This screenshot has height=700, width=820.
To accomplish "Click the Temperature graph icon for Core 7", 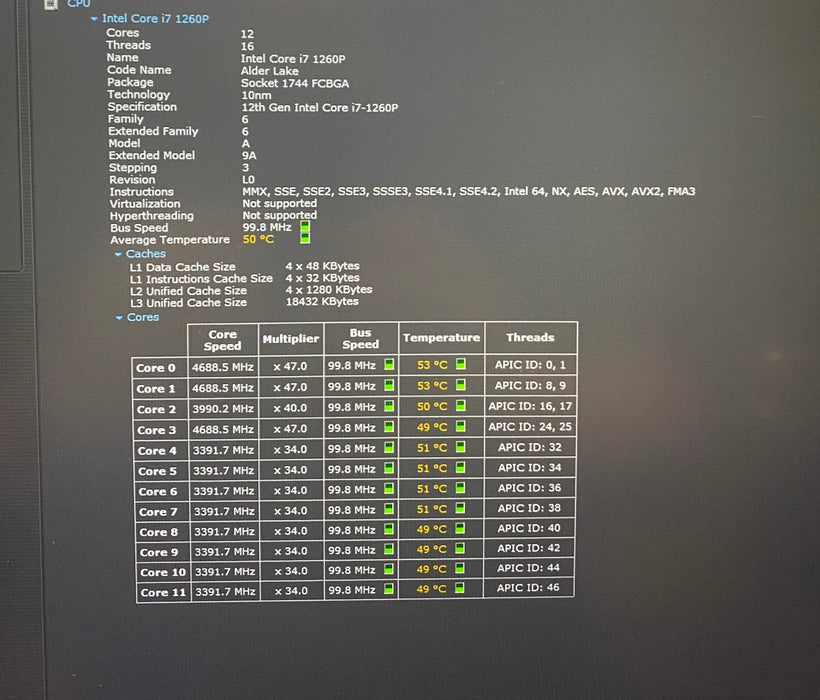I will [x=462, y=509].
